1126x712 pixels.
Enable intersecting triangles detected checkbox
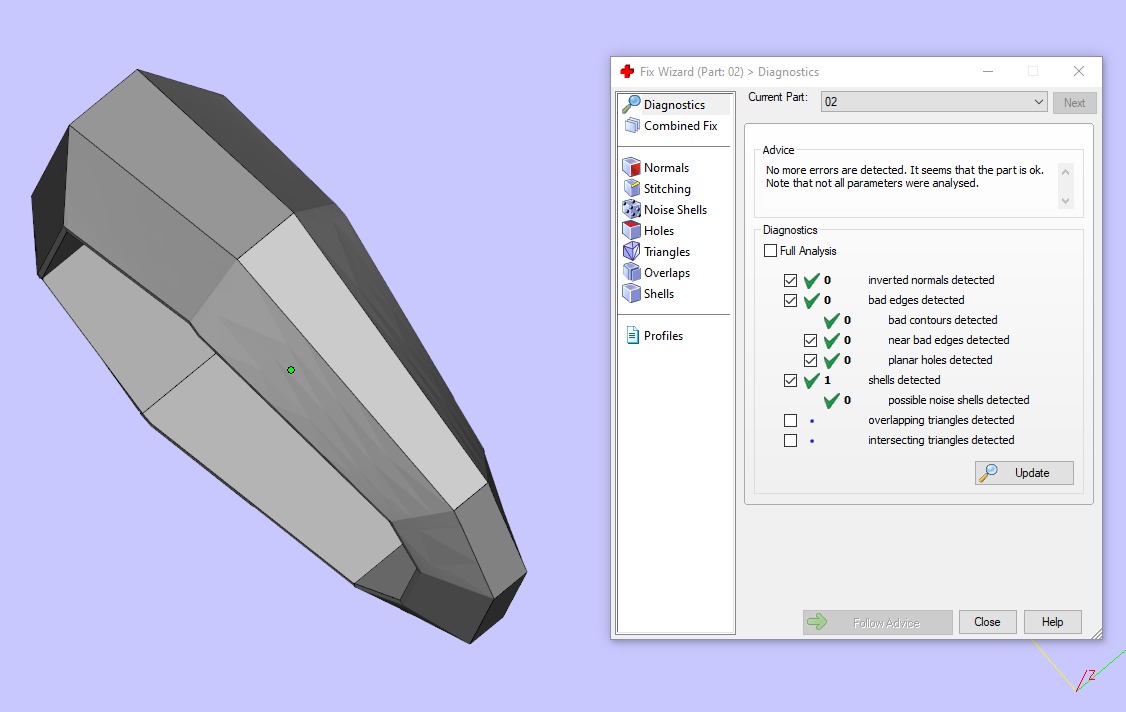[791, 440]
